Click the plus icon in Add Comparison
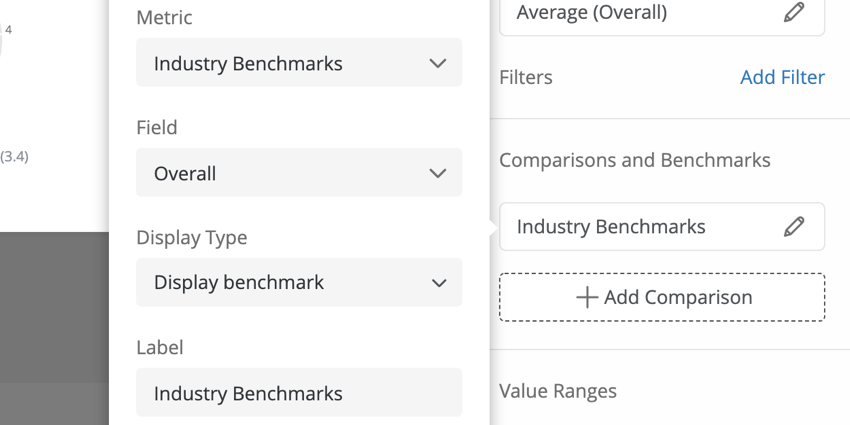Image resolution: width=850 pixels, height=425 pixels. pyautogui.click(x=587, y=298)
